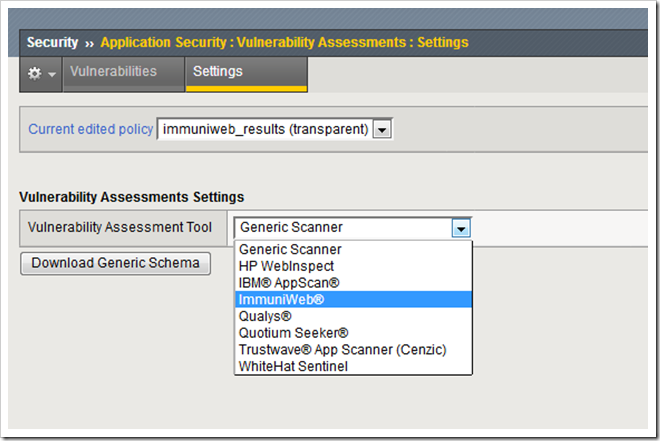The image size is (660, 441).
Task: Collapse the Vulnerability Assessment Tool dropdown arrow
Action: [461, 228]
